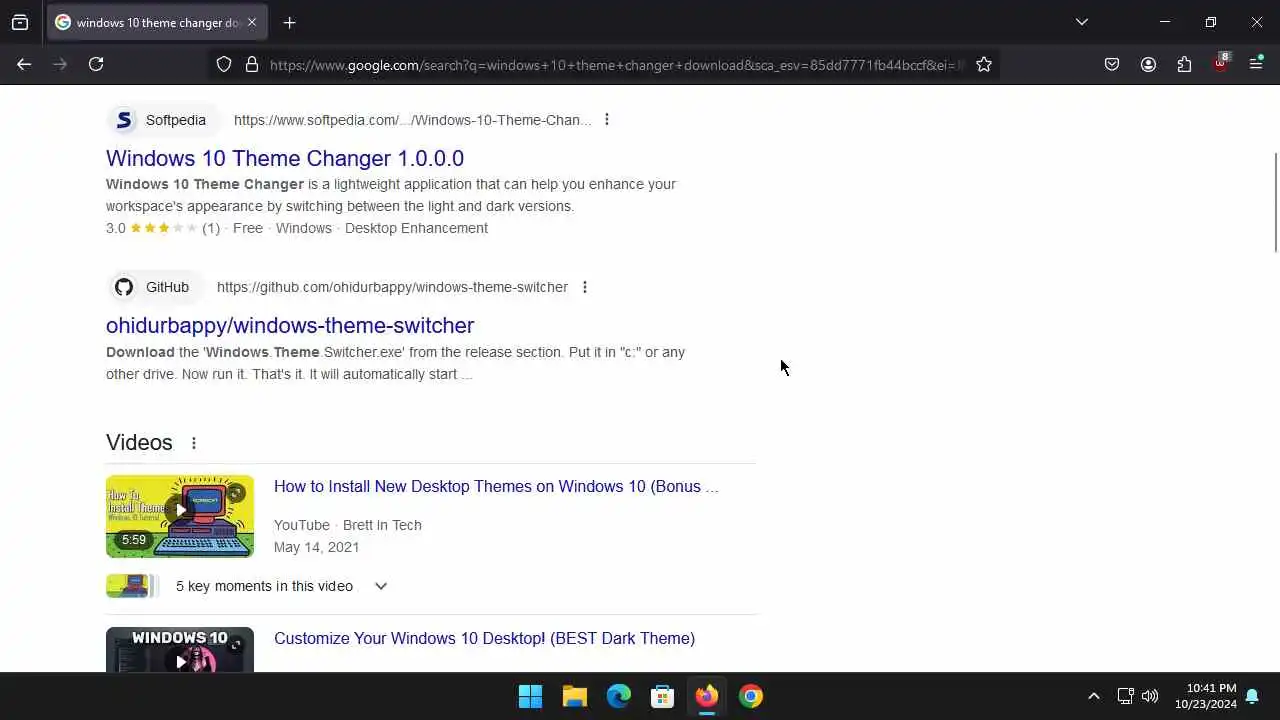Viewport: 1280px width, 720px height.
Task: Open the tracking protection shield icon
Action: pos(224,64)
